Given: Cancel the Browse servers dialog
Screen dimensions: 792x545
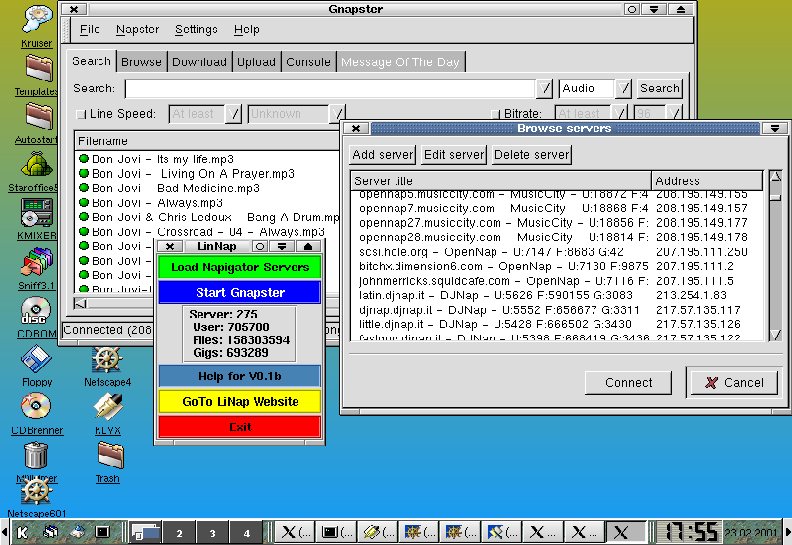Looking at the screenshot, I should (734, 383).
